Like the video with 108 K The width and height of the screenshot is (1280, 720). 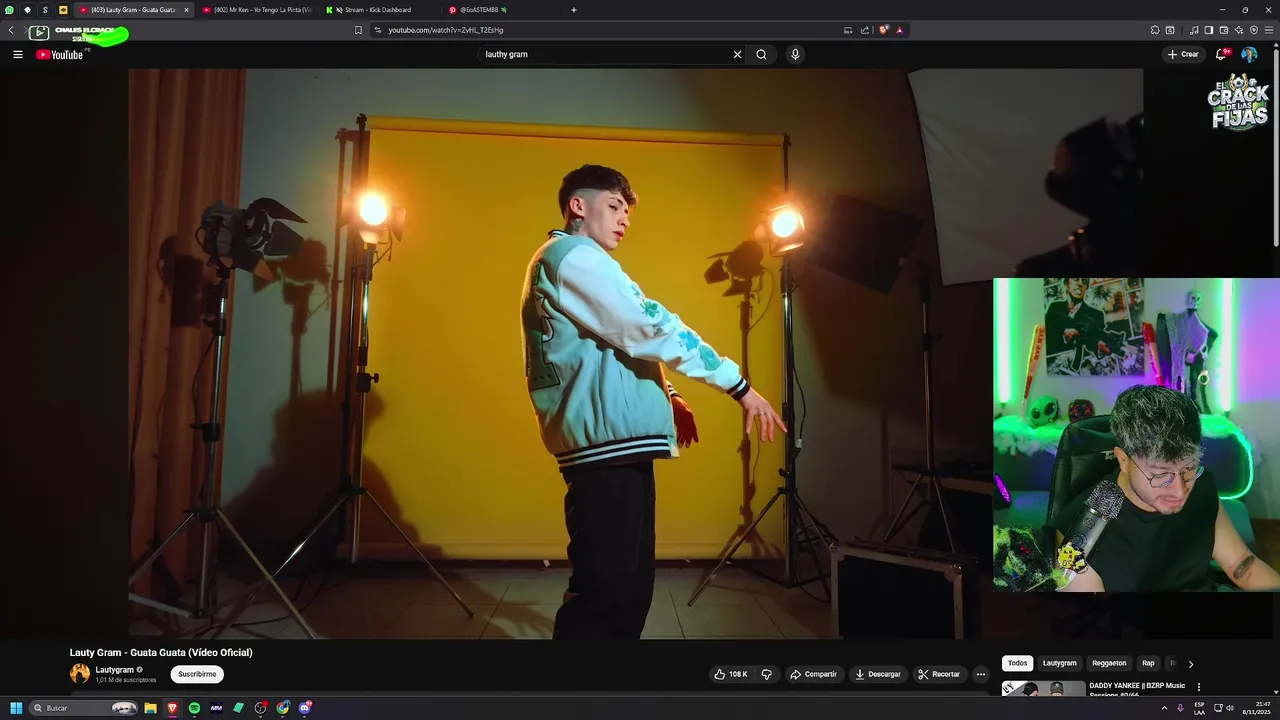tap(731, 674)
